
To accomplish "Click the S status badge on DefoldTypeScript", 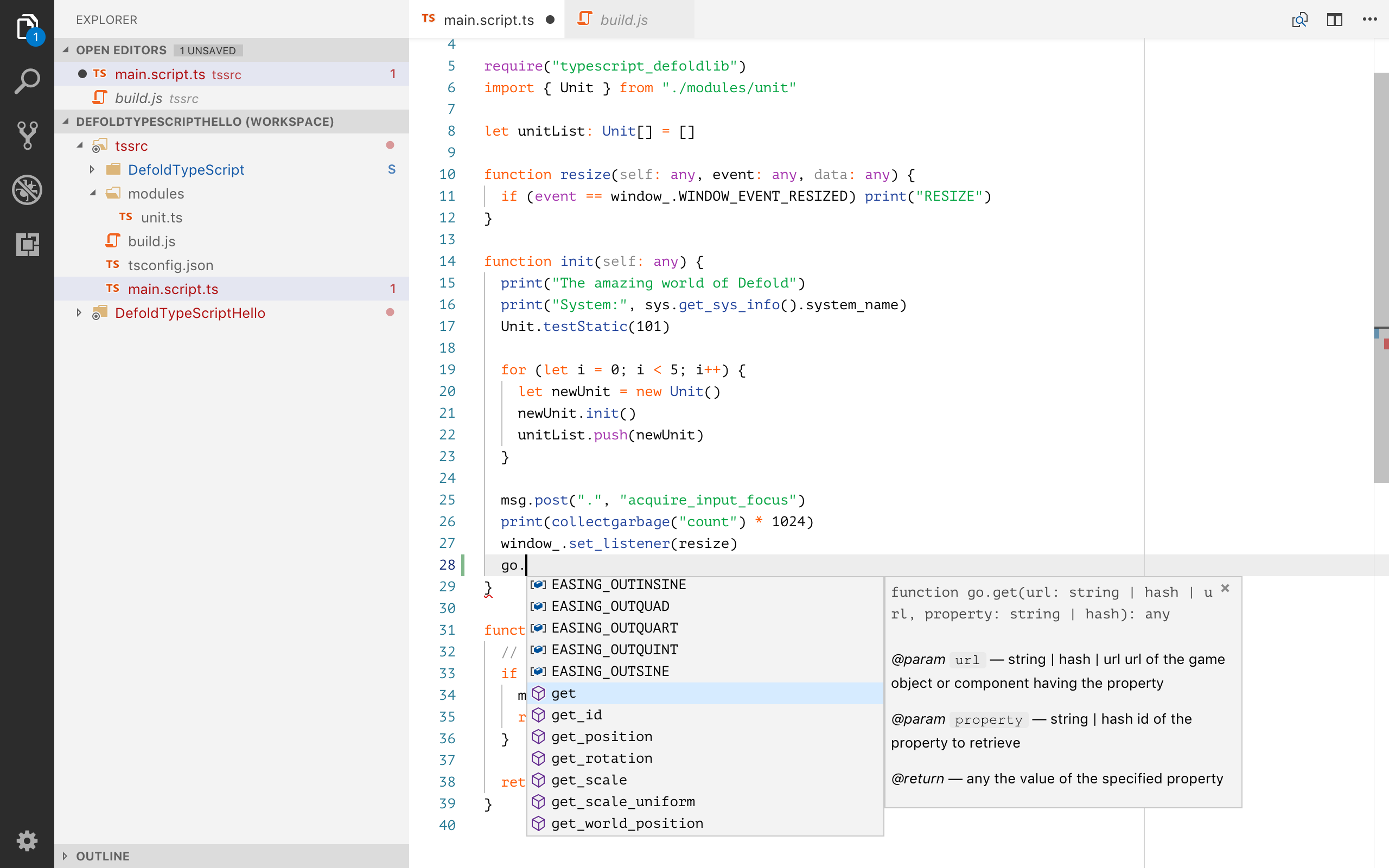I will coord(391,169).
